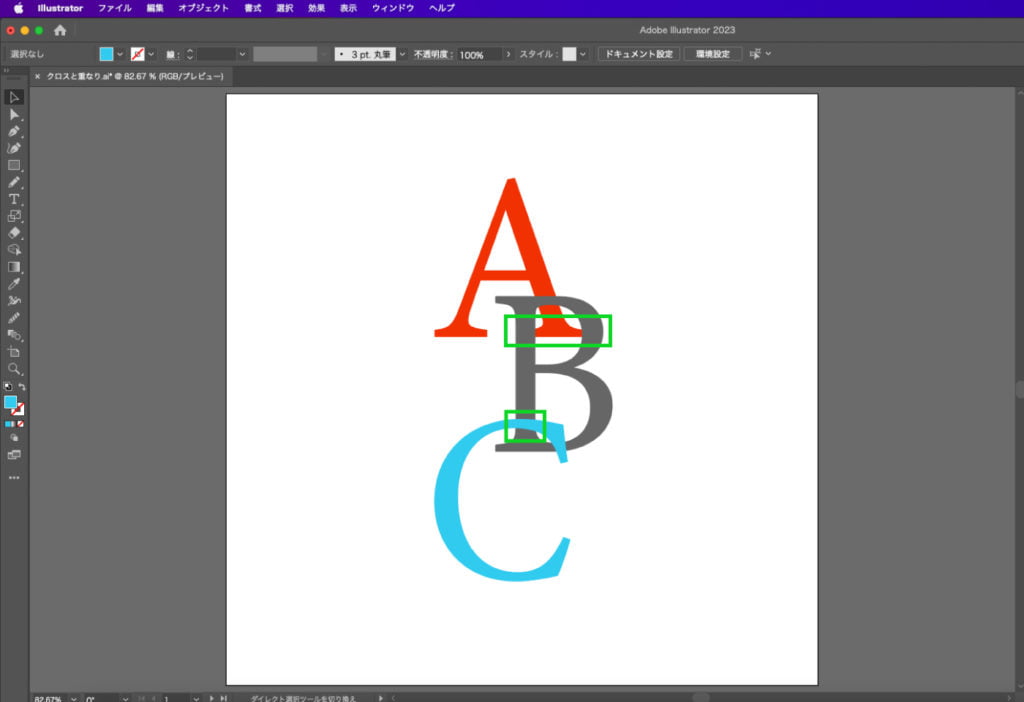
Task: Expand the スタイル graphic style dropdown
Action: tap(585, 54)
